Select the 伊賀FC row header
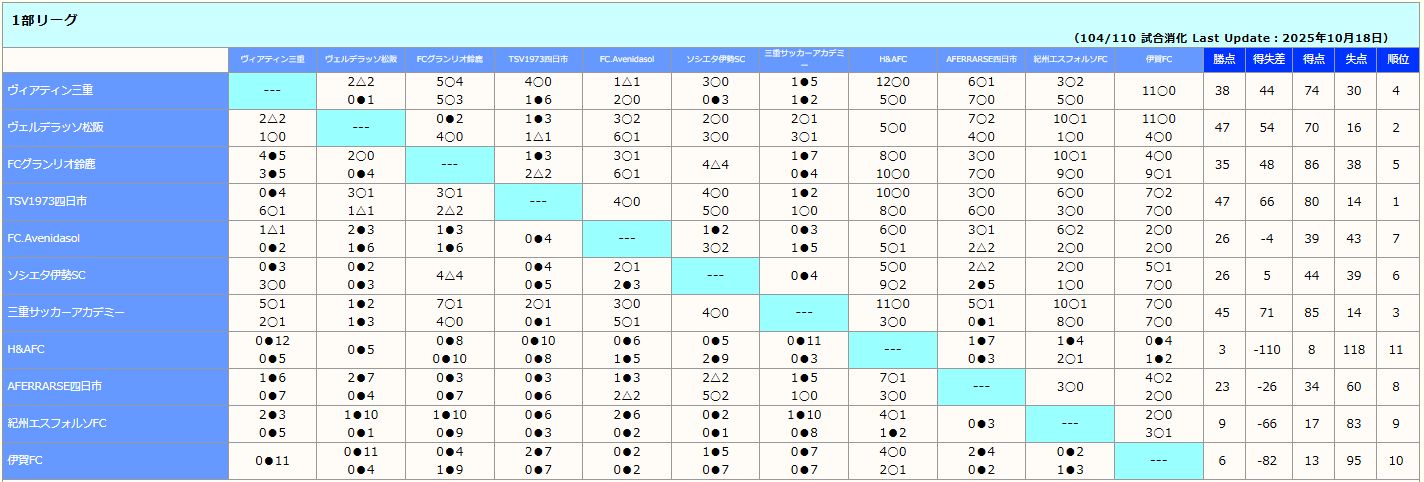Viewport: 1424px width, 482px height. pos(24,460)
